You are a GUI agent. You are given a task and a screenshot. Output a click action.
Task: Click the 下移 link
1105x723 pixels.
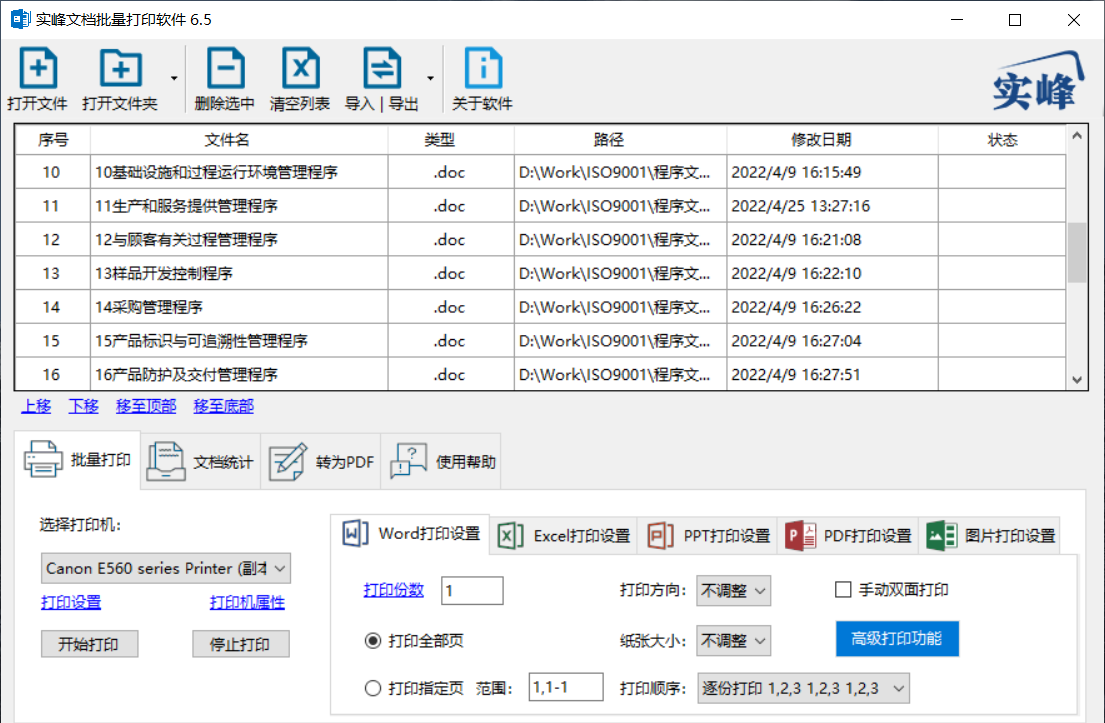83,406
